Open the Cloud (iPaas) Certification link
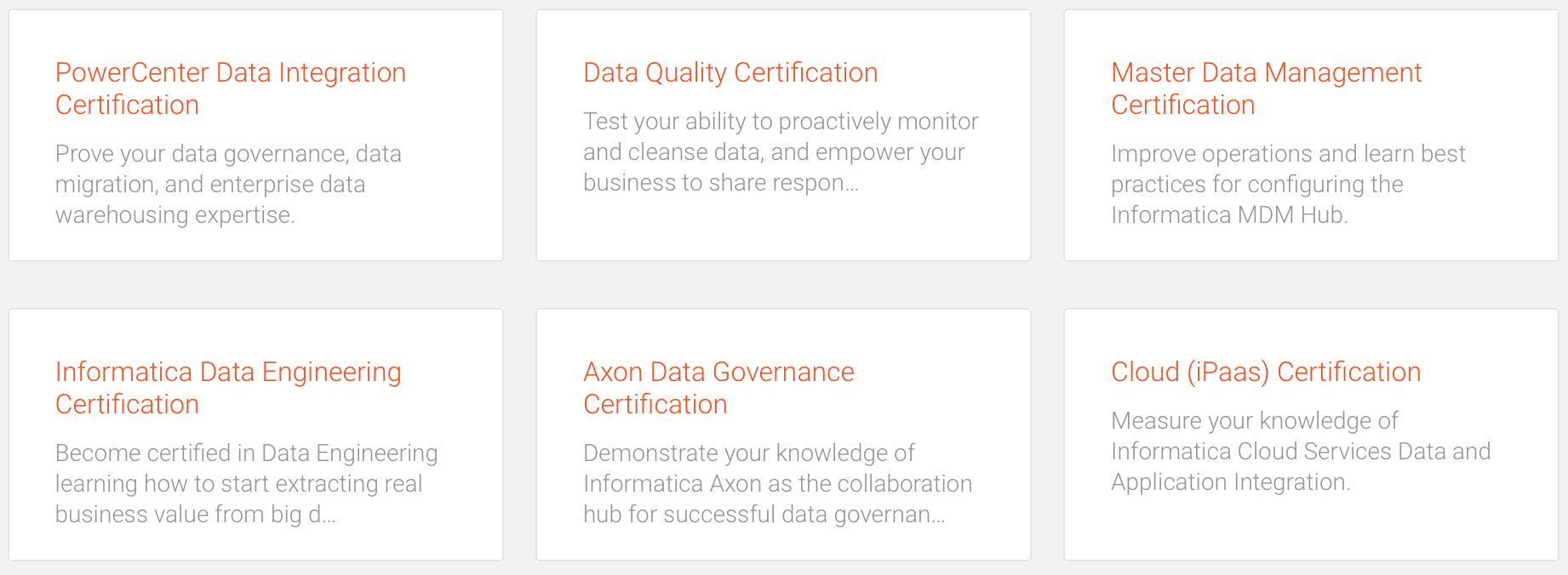The image size is (1568, 575). [1265, 373]
